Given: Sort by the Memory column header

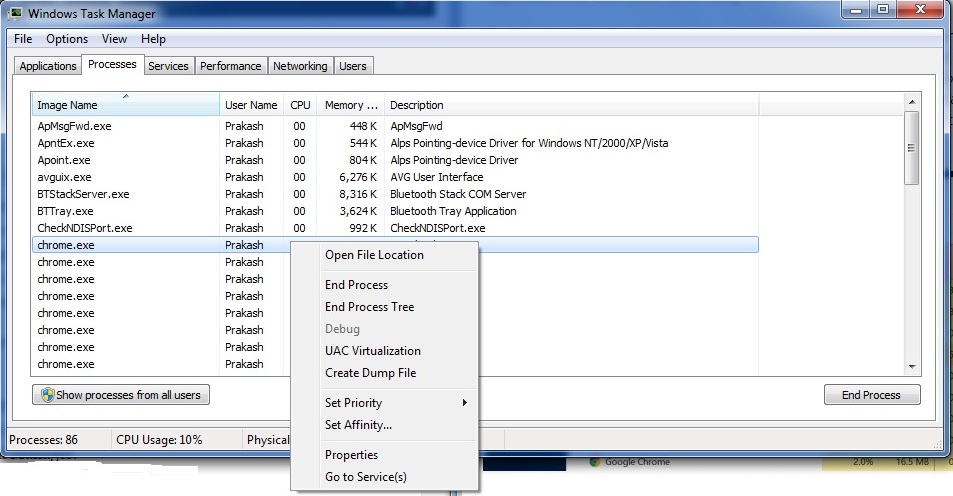Looking at the screenshot, I should coord(351,105).
